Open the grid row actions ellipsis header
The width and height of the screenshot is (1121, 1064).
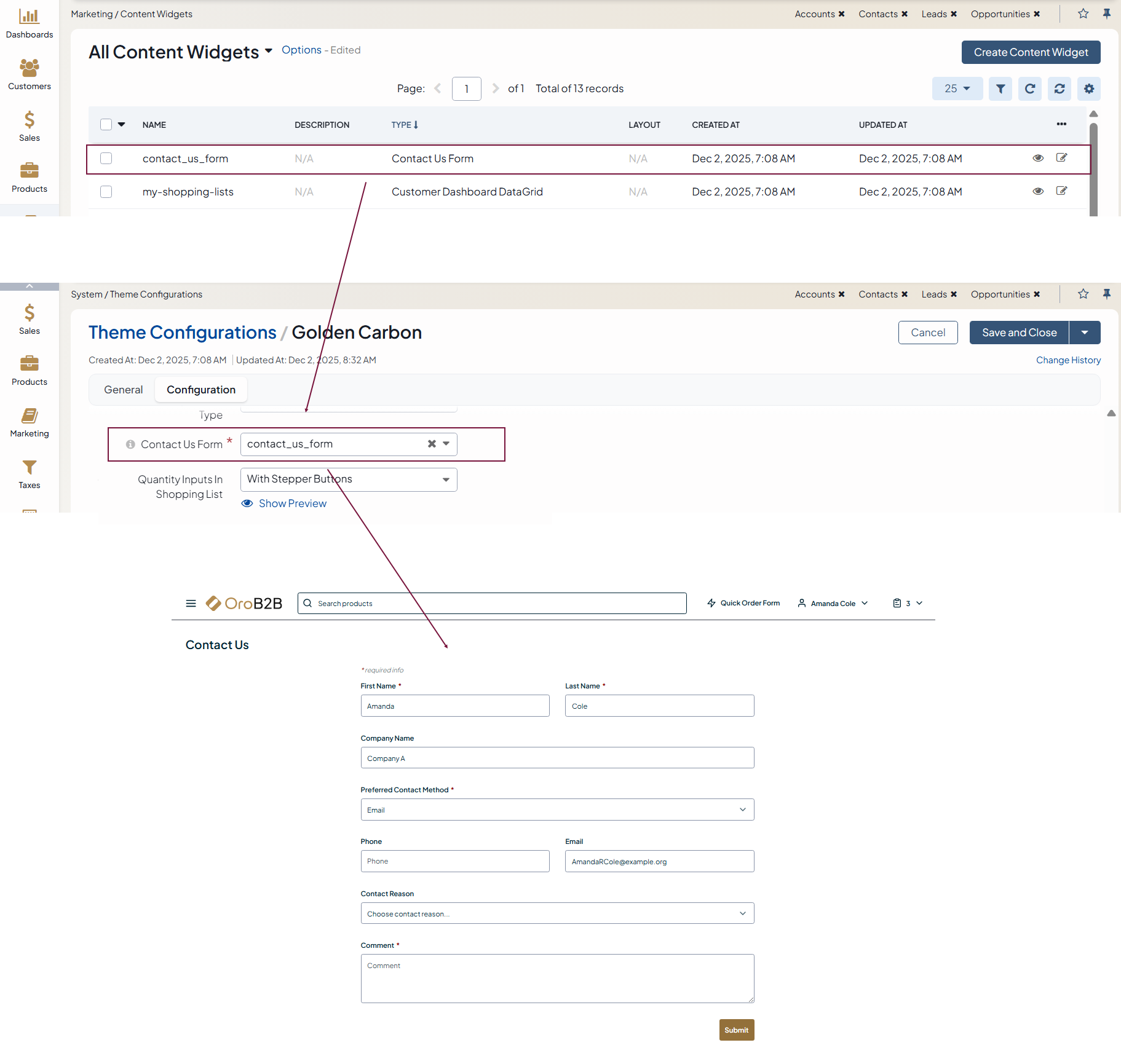tap(1061, 124)
